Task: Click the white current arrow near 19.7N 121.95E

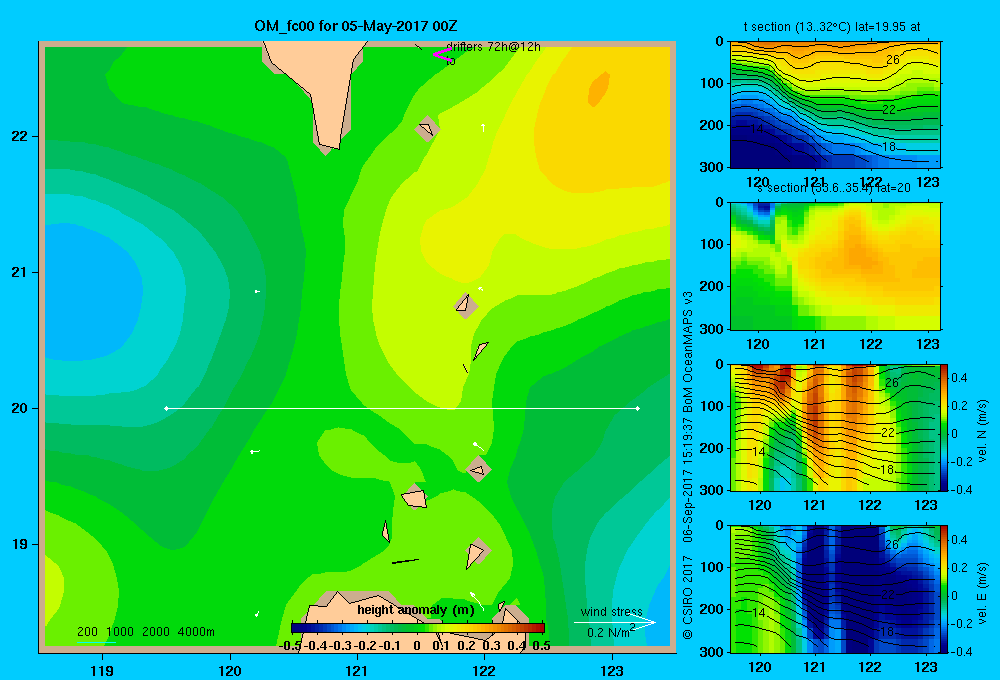Action: 478,446
